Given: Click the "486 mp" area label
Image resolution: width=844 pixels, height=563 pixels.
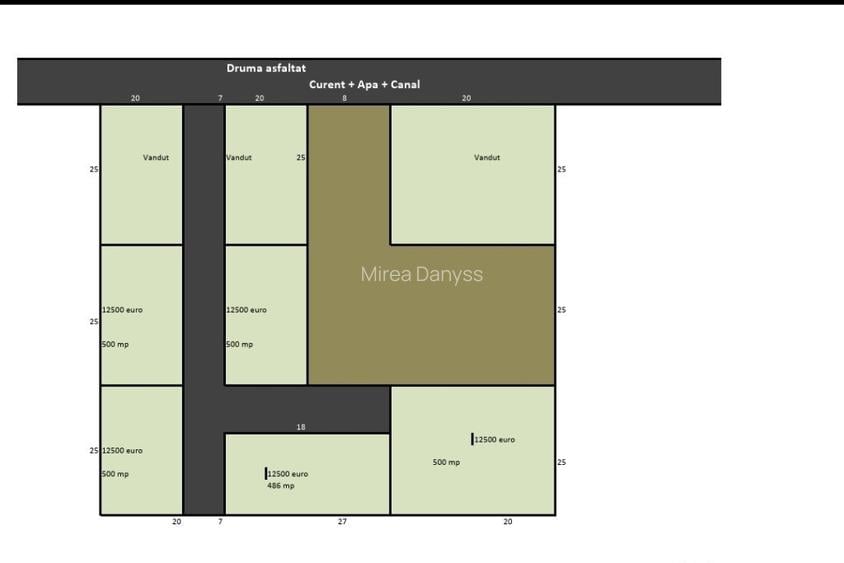Looking at the screenshot, I should tap(281, 486).
